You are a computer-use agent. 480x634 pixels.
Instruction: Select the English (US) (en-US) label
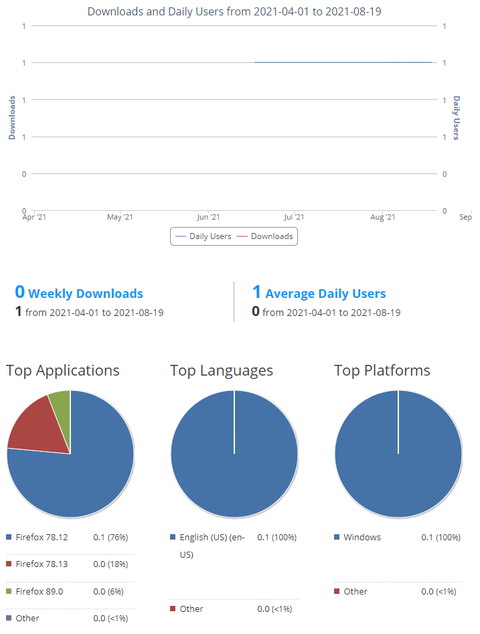pyautogui.click(x=212, y=546)
